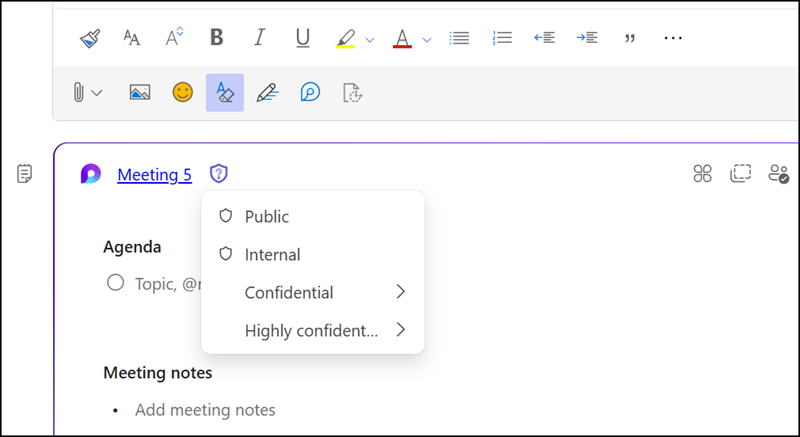The width and height of the screenshot is (800, 437).
Task: Open highlight color dropdown arrow
Action: coord(370,40)
